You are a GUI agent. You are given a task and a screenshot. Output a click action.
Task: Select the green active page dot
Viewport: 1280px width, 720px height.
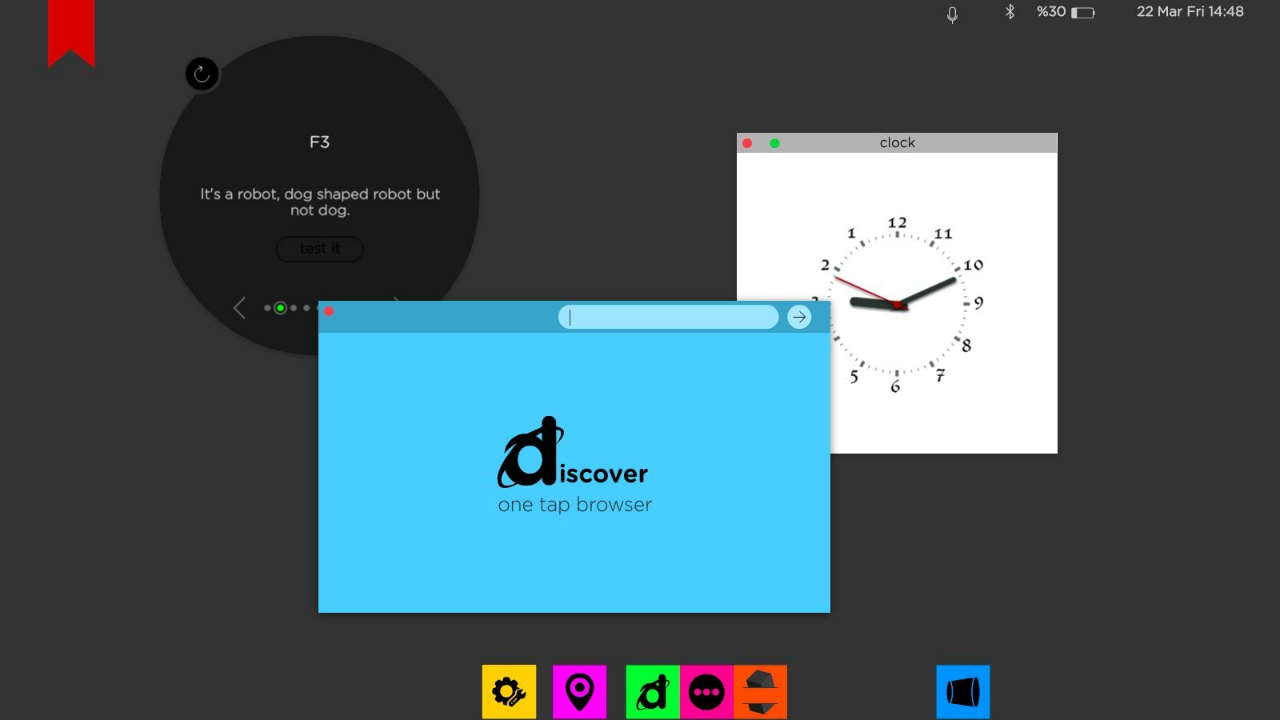tap(280, 308)
